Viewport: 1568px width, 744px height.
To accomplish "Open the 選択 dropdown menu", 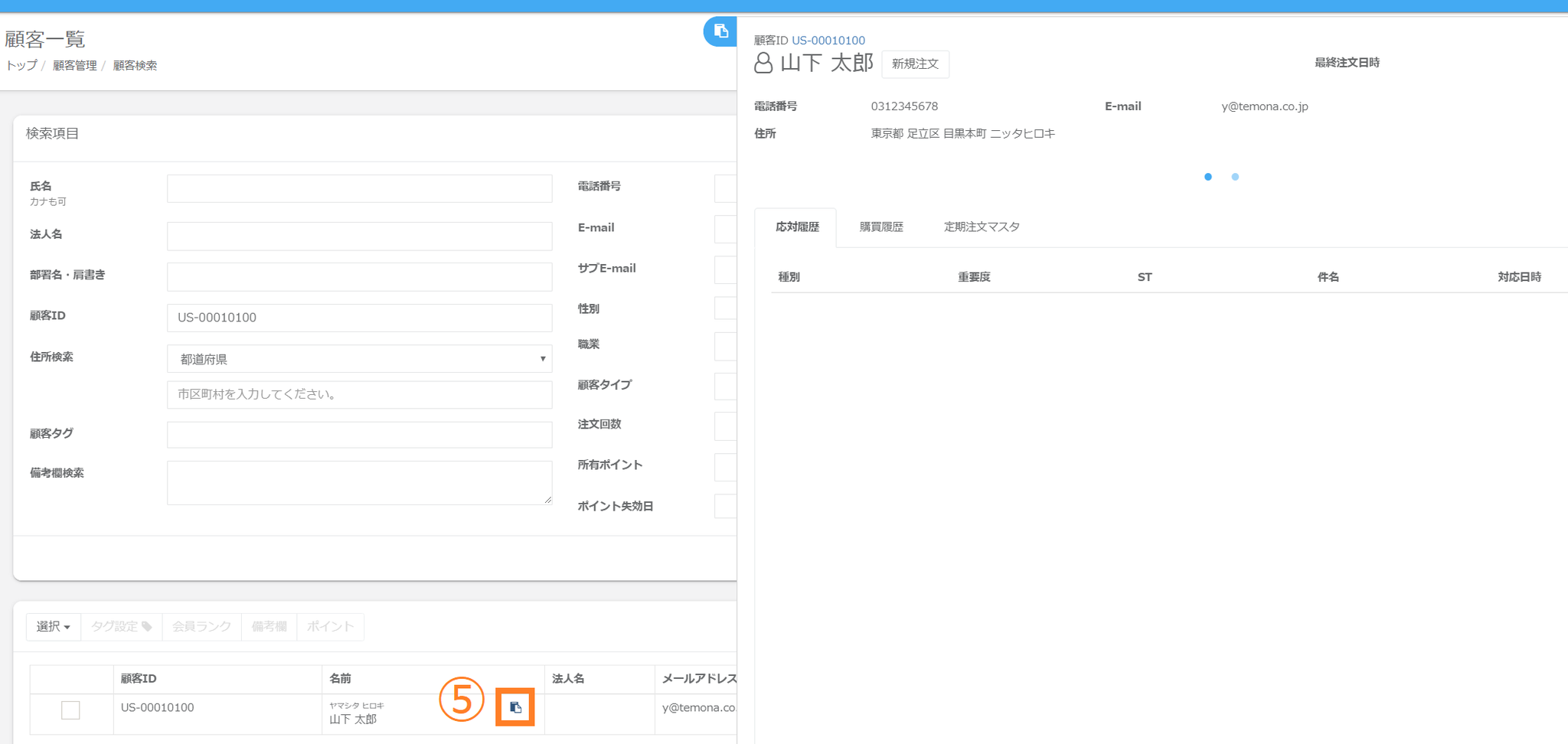I will [54, 627].
